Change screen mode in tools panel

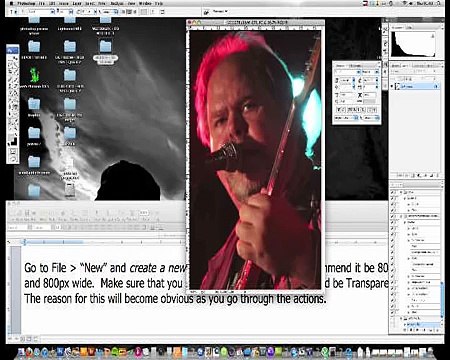click(13, 159)
